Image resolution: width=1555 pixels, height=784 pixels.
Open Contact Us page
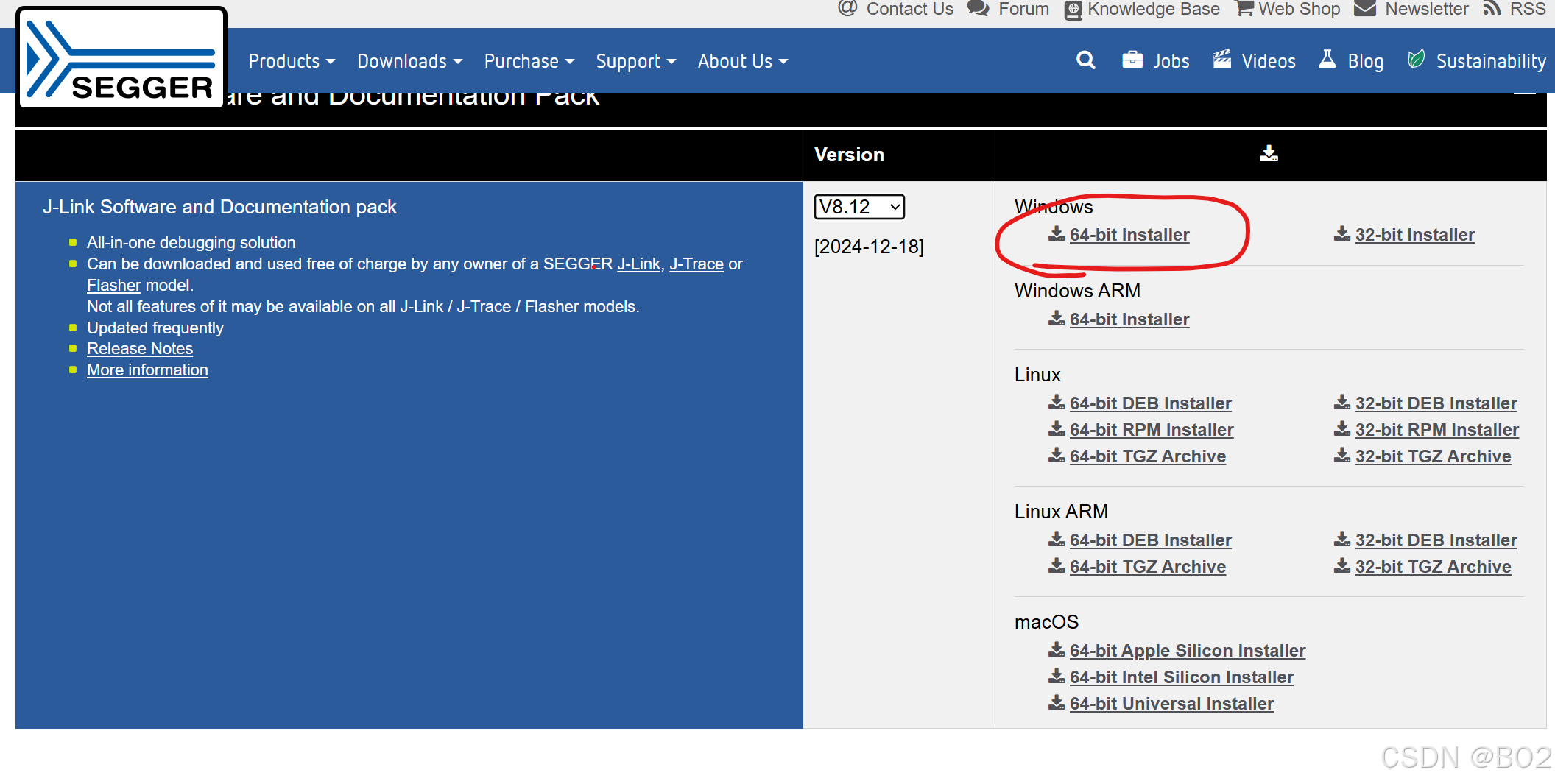tap(909, 9)
